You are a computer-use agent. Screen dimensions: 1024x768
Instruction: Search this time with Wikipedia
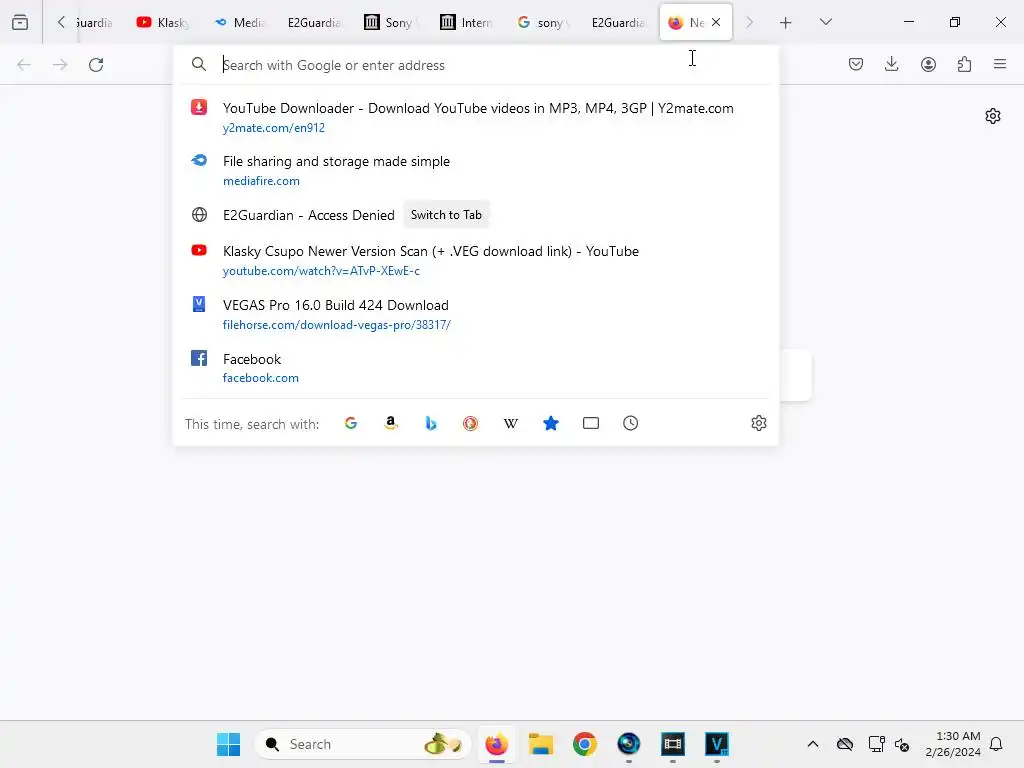511,423
